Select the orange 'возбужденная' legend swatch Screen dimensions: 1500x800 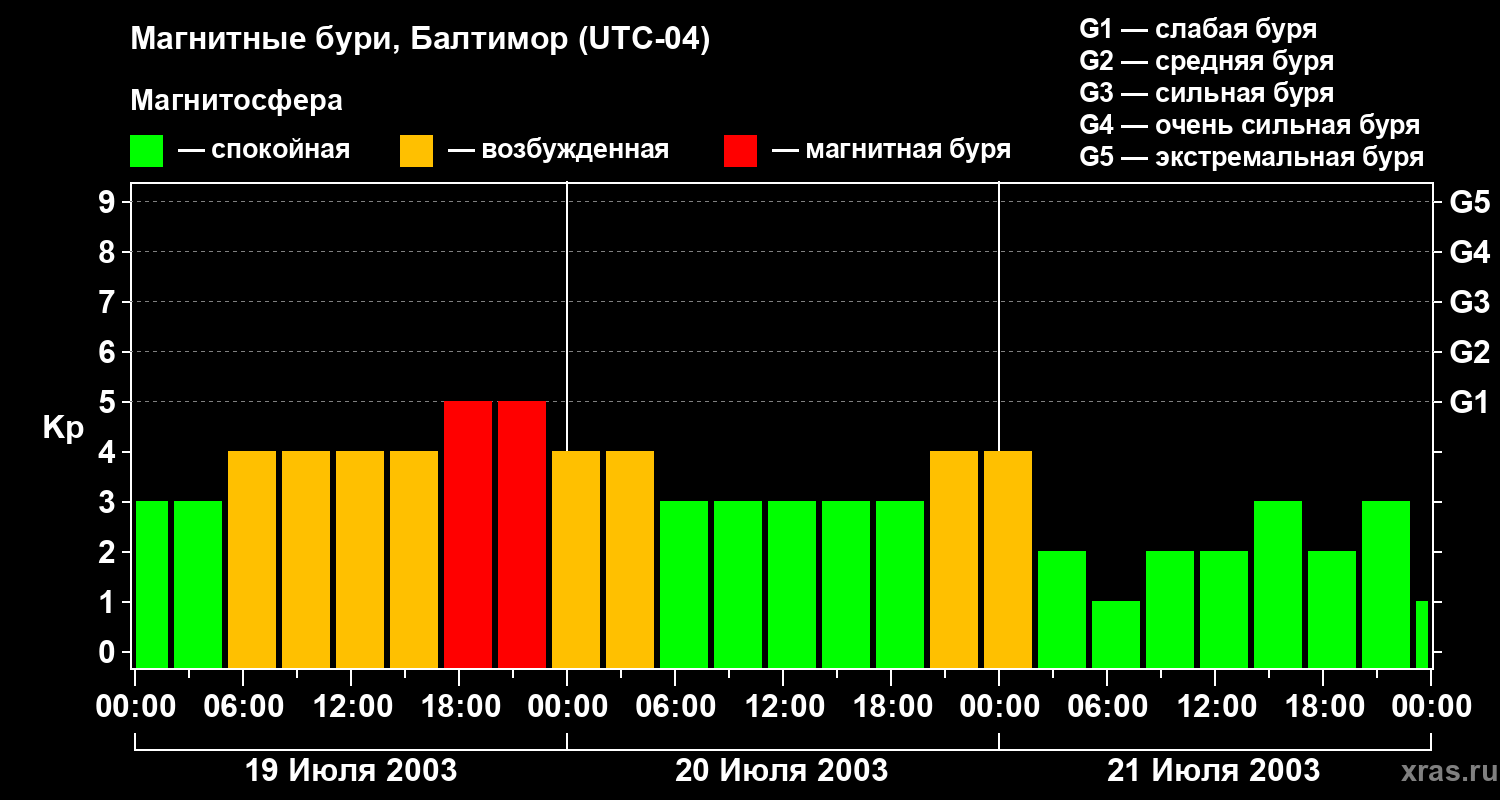click(417, 151)
